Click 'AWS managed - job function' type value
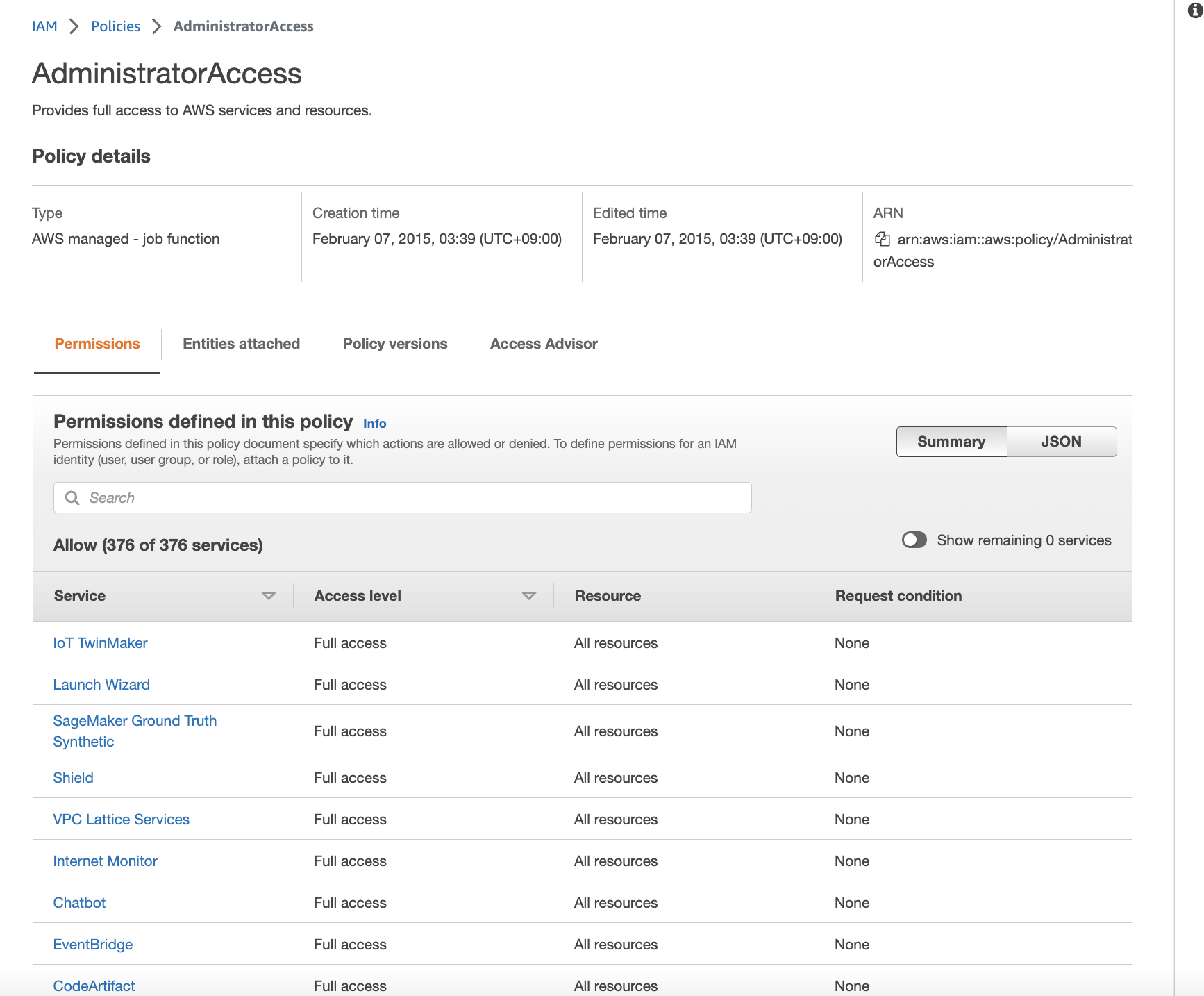Image resolution: width=1204 pixels, height=996 pixels. [126, 239]
